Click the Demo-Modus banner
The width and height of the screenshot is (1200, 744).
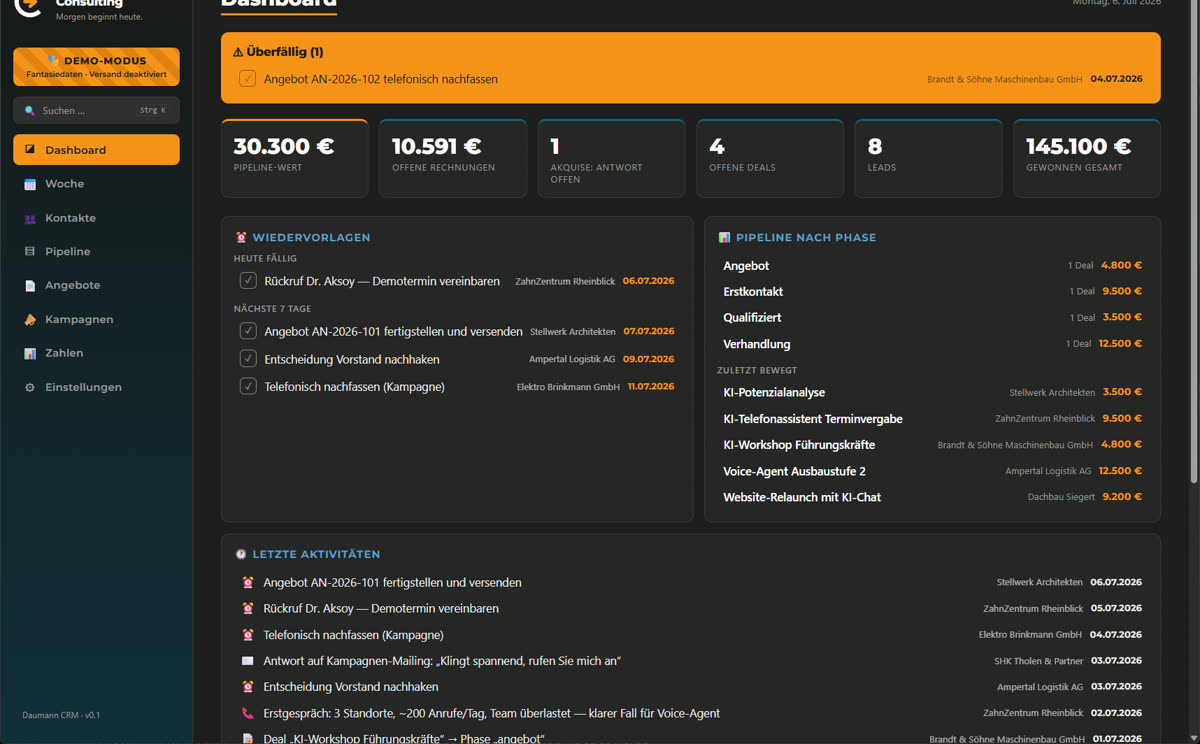[96, 67]
